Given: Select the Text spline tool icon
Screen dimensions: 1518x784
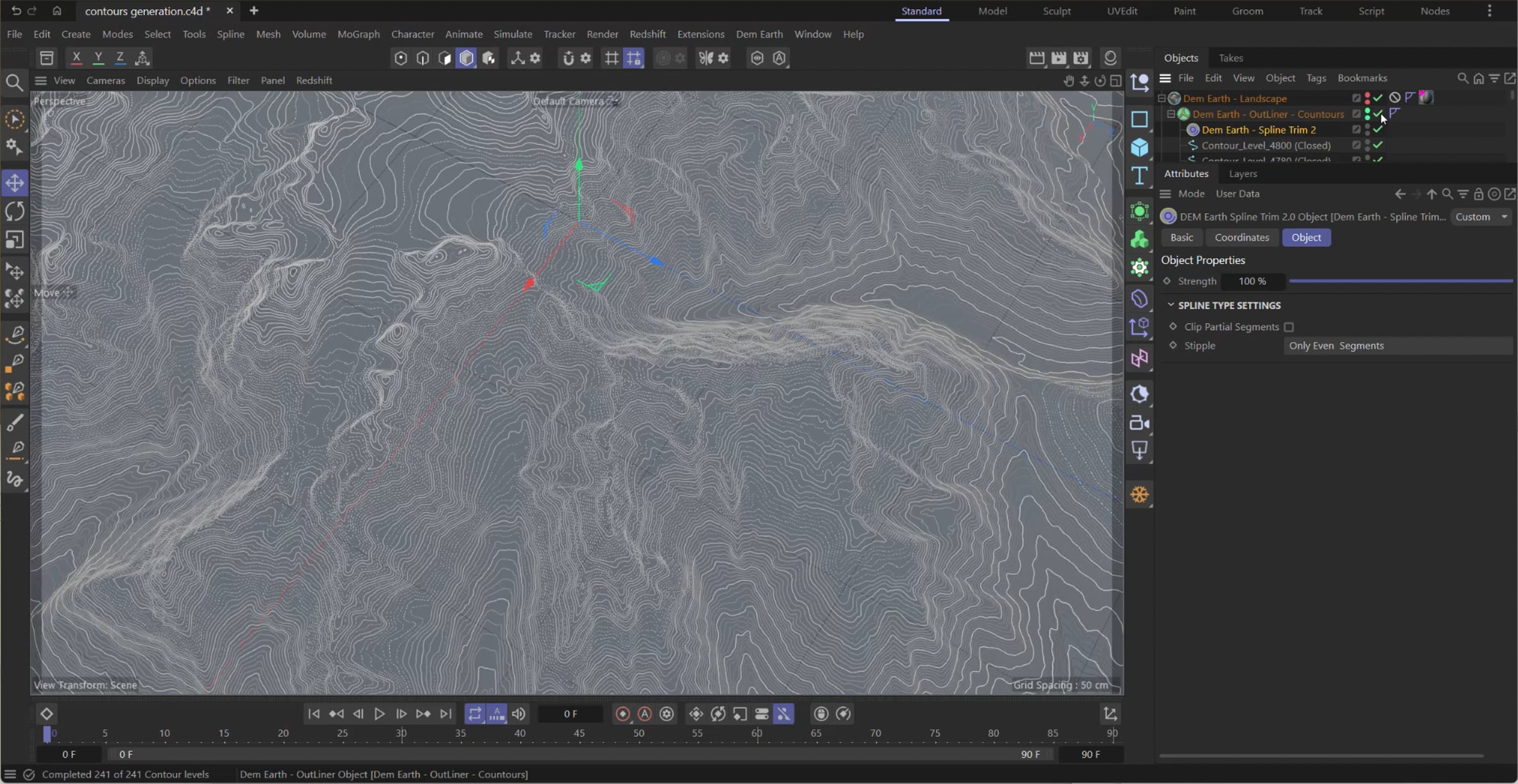Looking at the screenshot, I should tap(1139, 176).
